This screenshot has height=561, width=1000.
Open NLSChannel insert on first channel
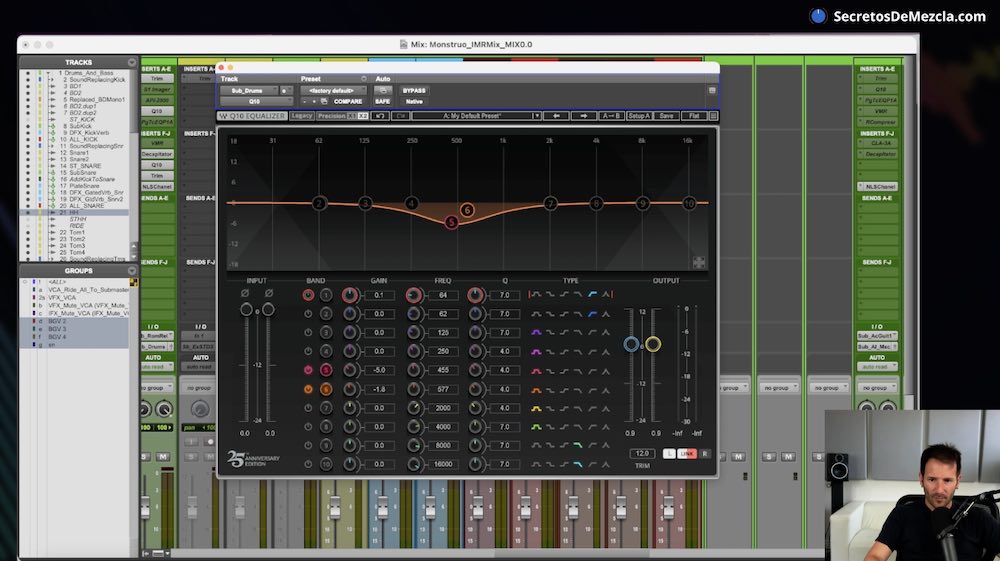tap(158, 187)
